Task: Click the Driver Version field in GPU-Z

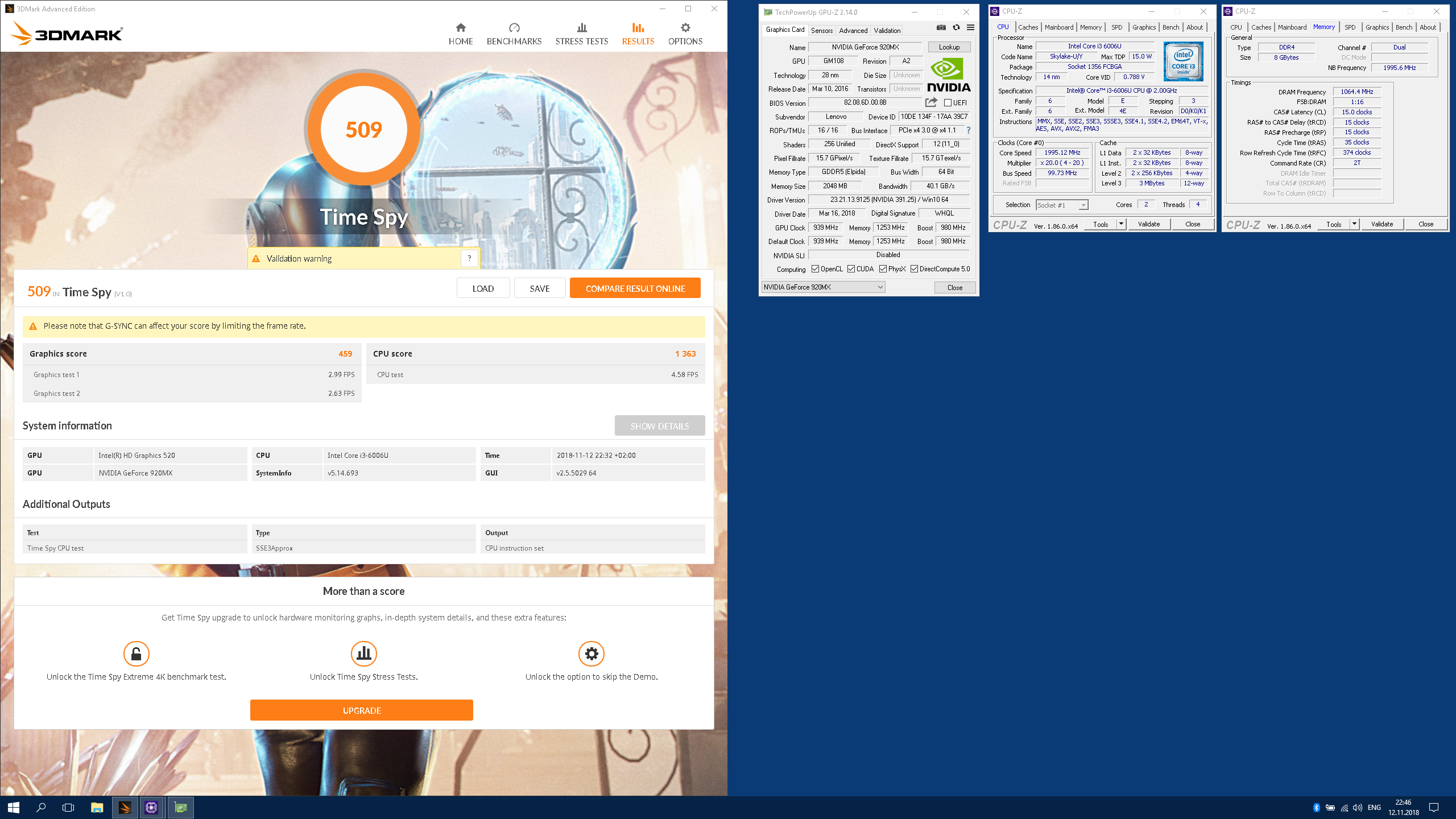Action: [890, 200]
